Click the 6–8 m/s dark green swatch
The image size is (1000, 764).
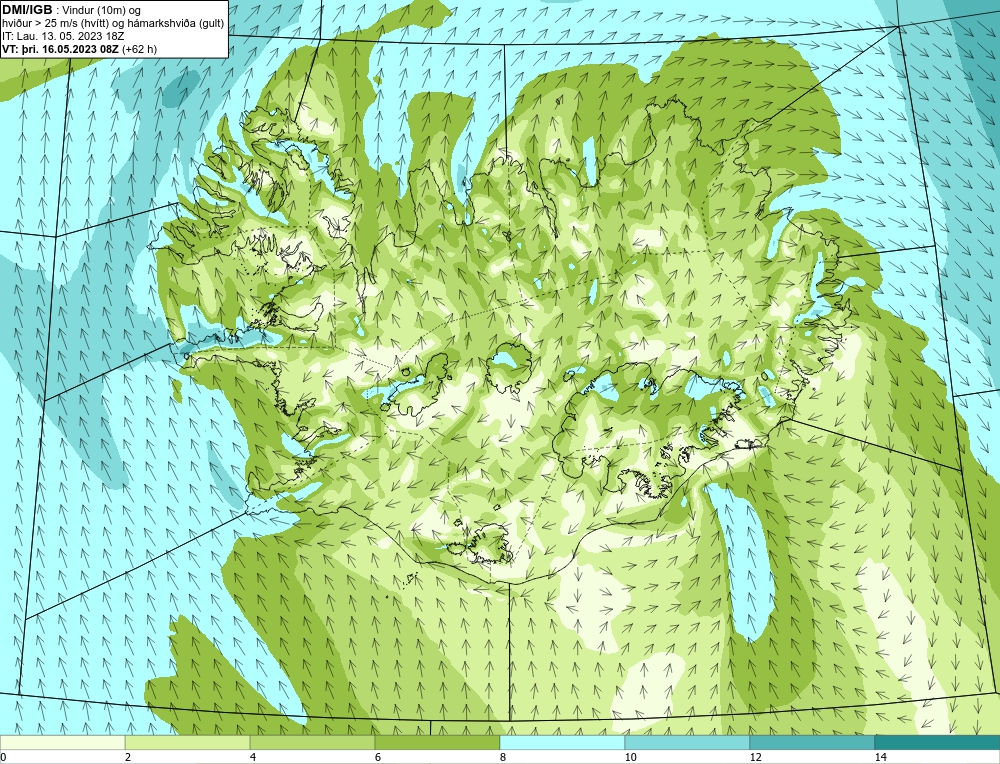tap(438, 742)
